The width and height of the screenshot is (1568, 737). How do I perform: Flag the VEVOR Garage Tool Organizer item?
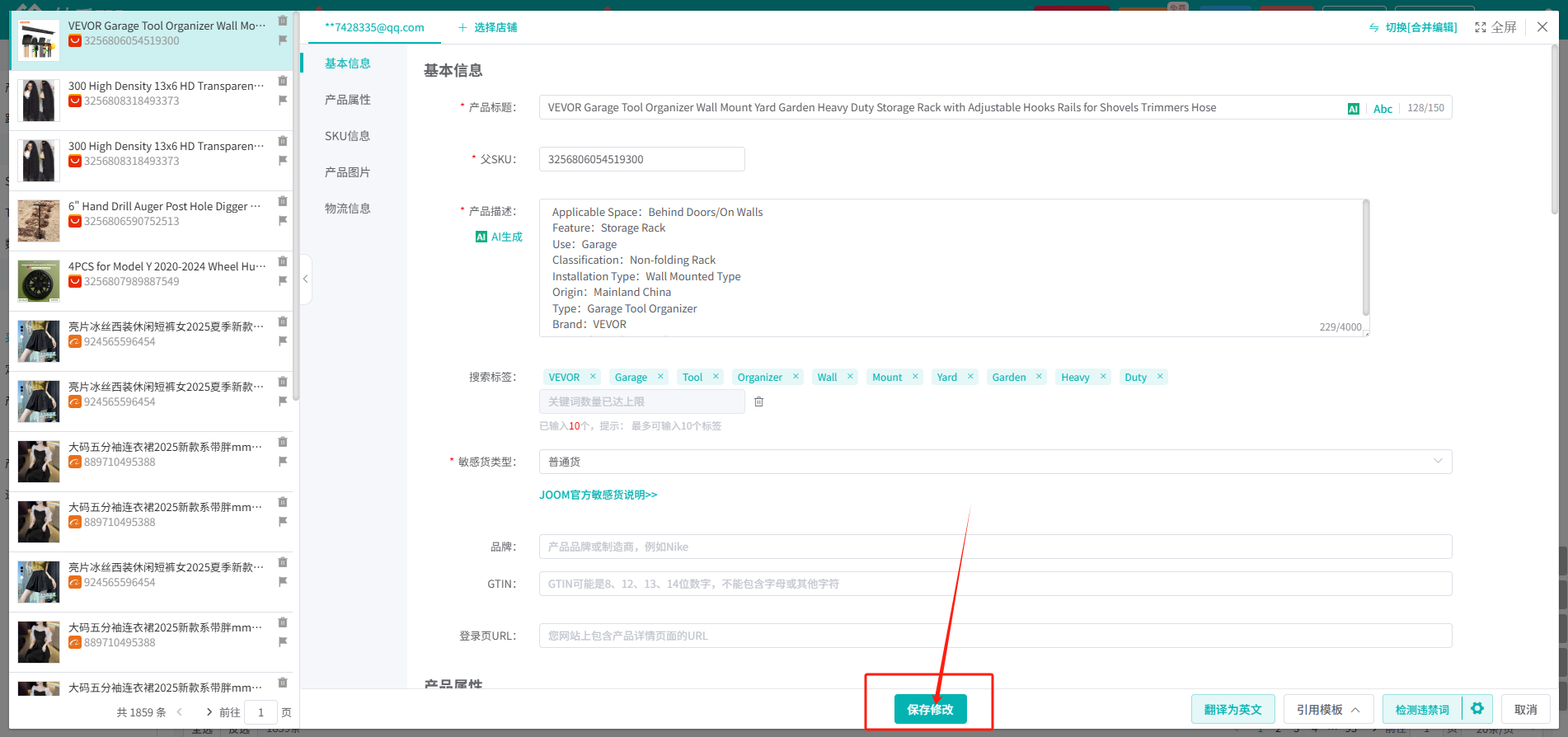(283, 40)
